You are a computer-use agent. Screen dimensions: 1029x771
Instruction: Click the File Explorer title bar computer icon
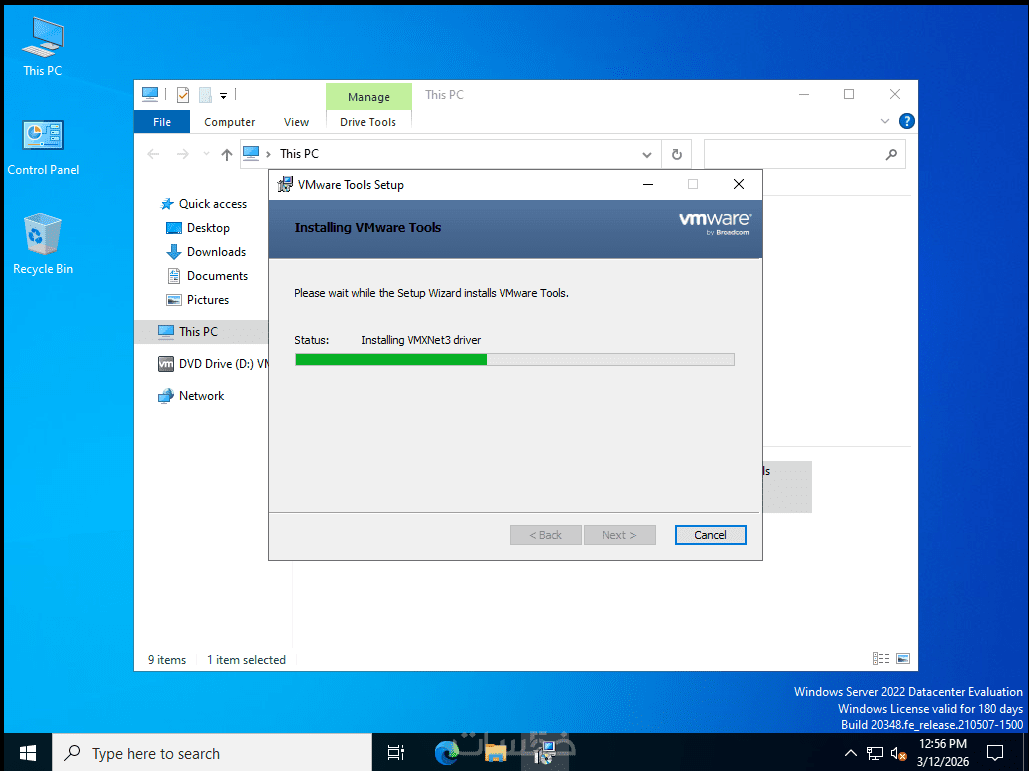click(150, 95)
